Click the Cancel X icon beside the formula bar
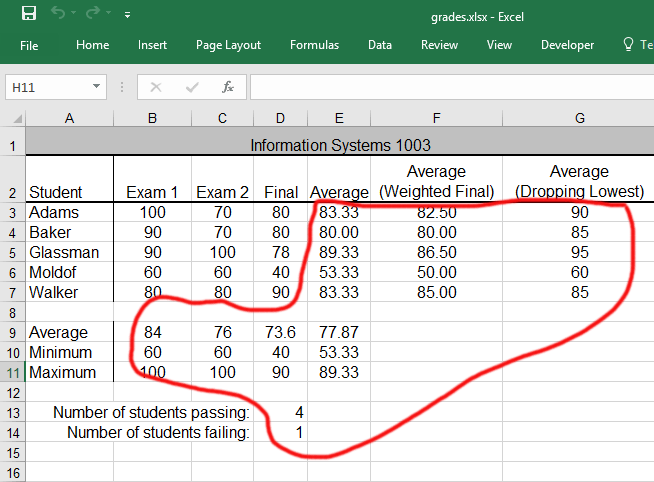 (x=156, y=87)
